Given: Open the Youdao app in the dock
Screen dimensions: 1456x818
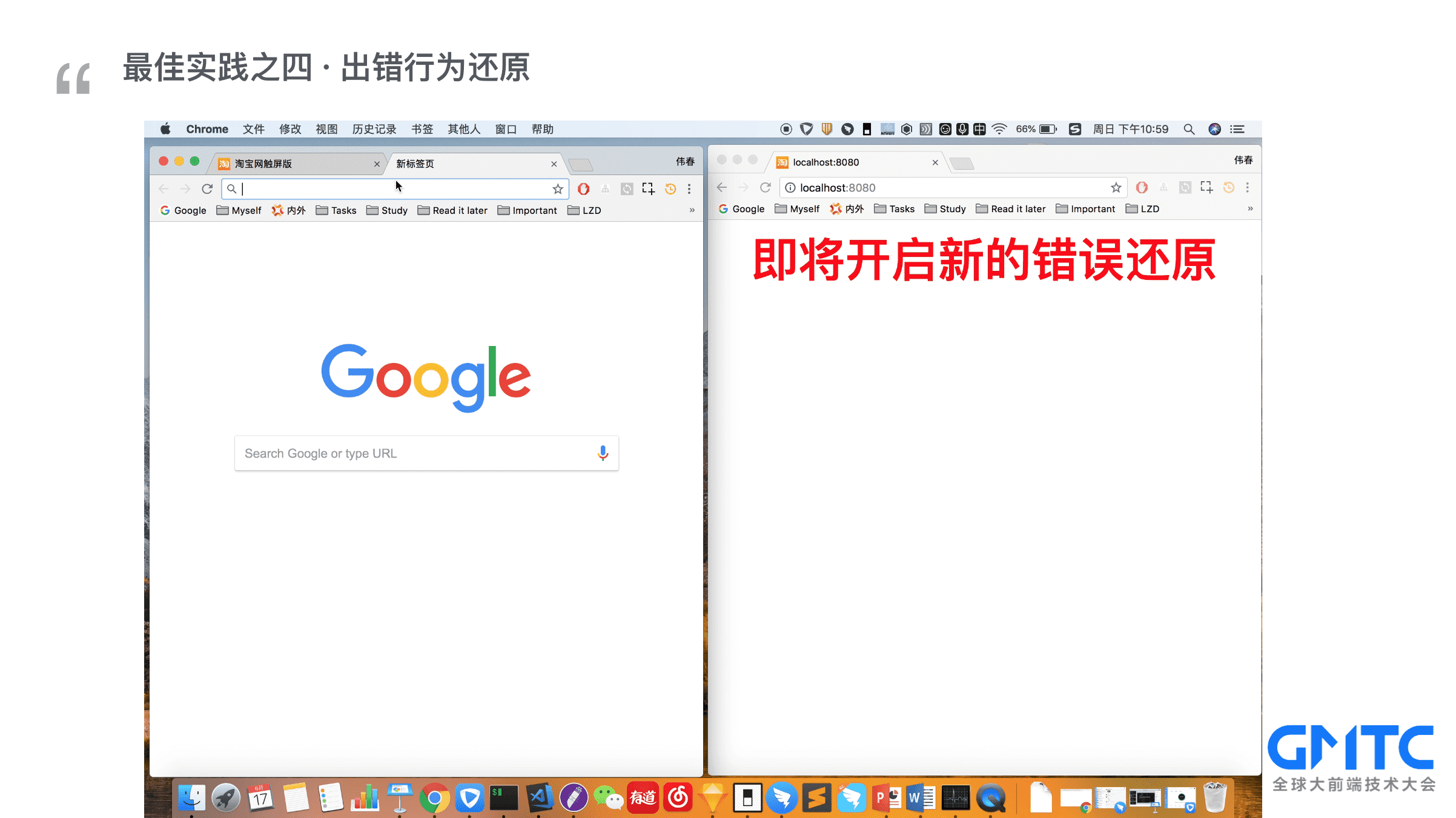Looking at the screenshot, I should pos(643,798).
